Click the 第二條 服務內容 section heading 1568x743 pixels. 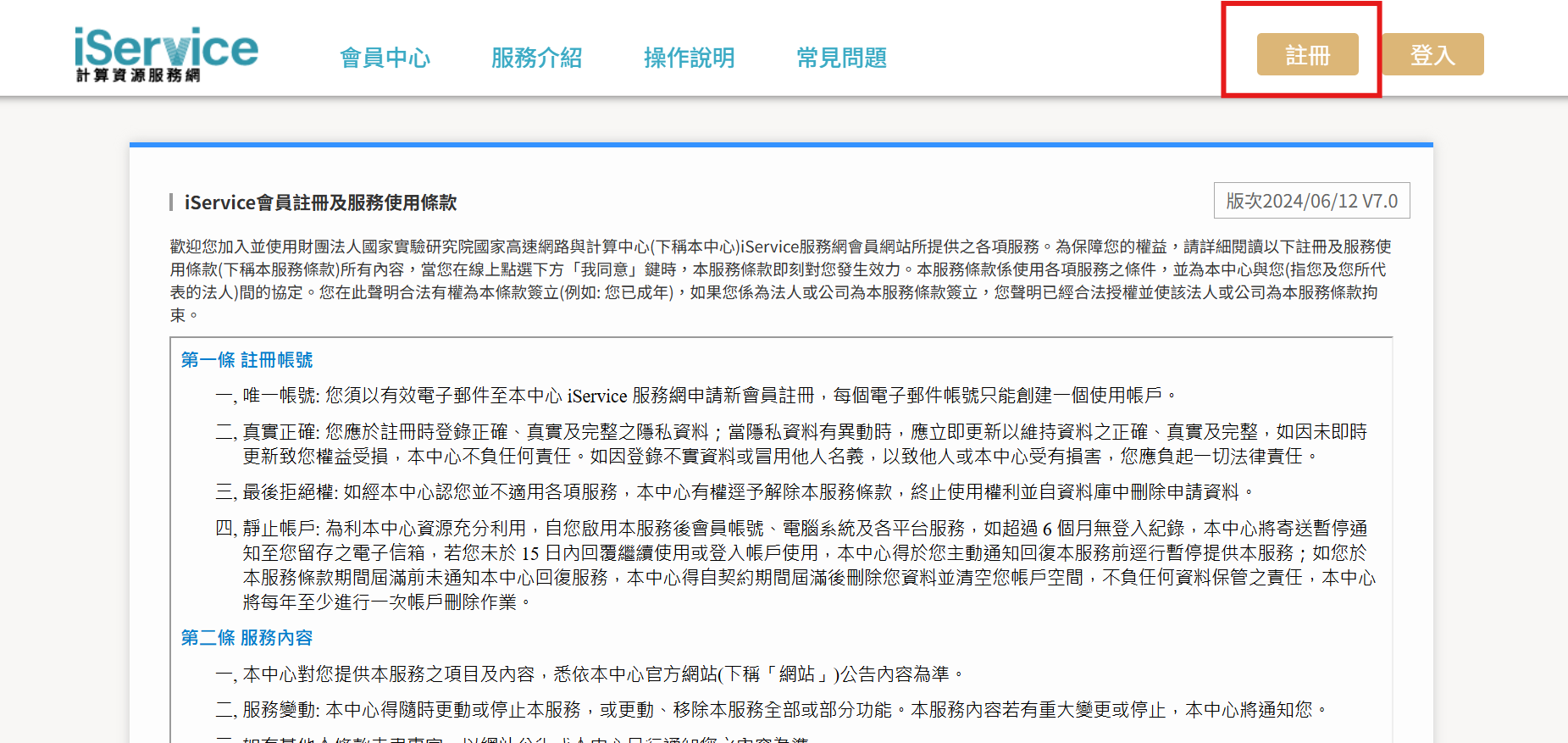click(x=247, y=638)
